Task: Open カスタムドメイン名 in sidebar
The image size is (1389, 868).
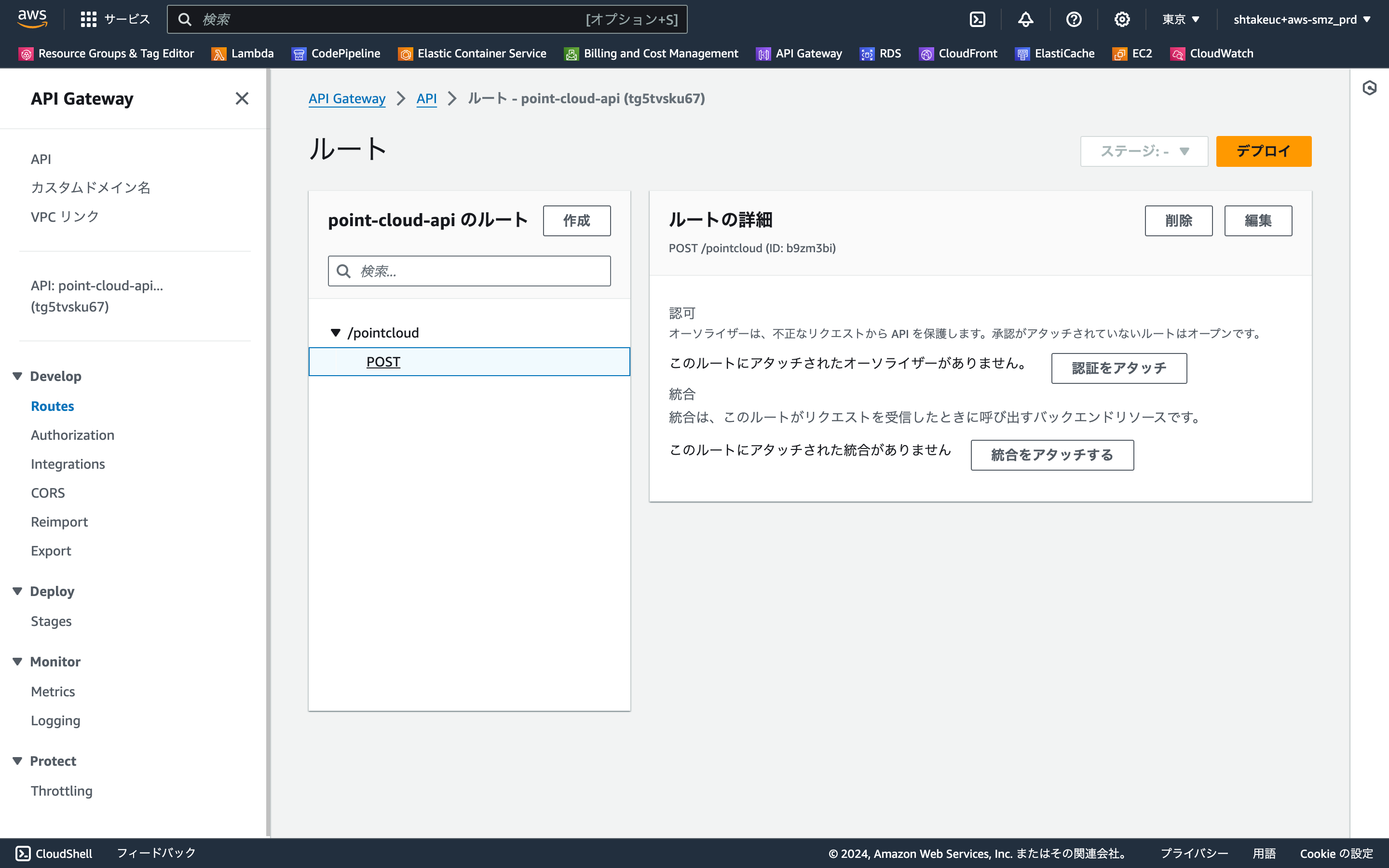Action: tap(91, 188)
